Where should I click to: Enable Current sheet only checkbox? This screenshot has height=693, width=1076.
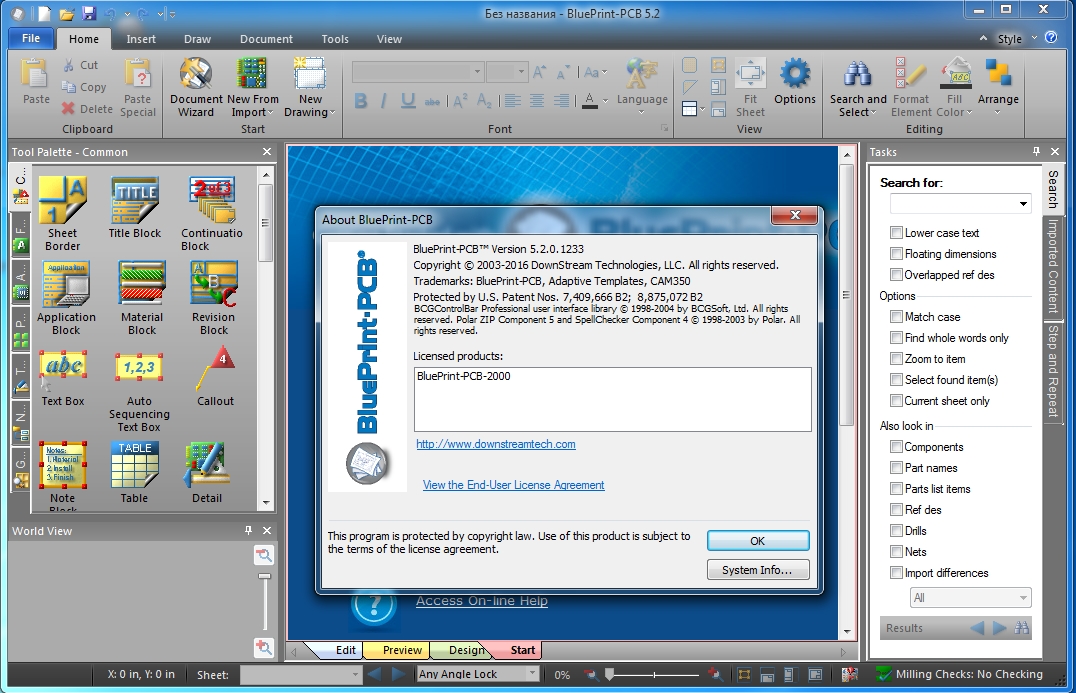896,401
